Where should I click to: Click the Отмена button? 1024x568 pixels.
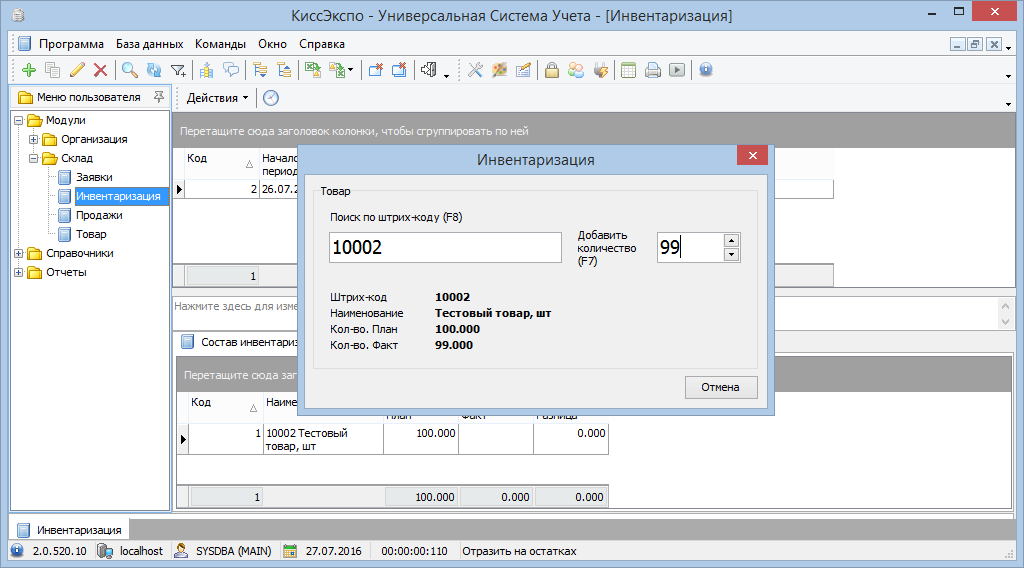(720, 387)
